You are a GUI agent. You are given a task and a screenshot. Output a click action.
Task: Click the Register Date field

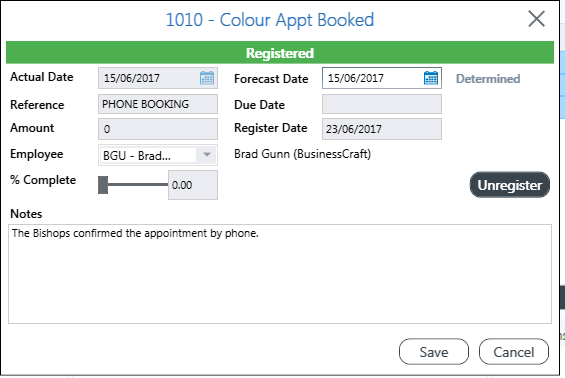click(382, 129)
